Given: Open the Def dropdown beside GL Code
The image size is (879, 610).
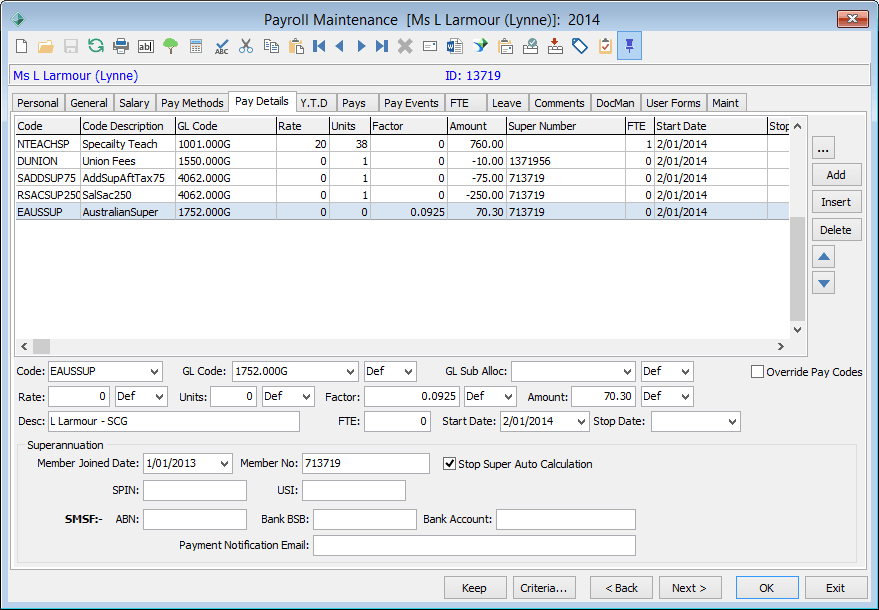Looking at the screenshot, I should 409,372.
